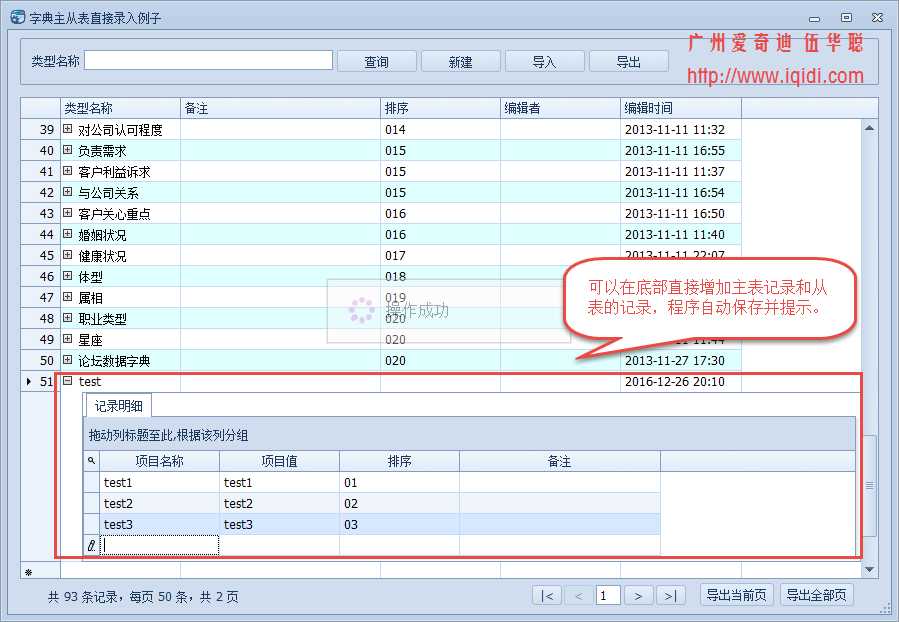Click the 导入 button
Viewport: 899px width, 622px height.
pos(544,61)
